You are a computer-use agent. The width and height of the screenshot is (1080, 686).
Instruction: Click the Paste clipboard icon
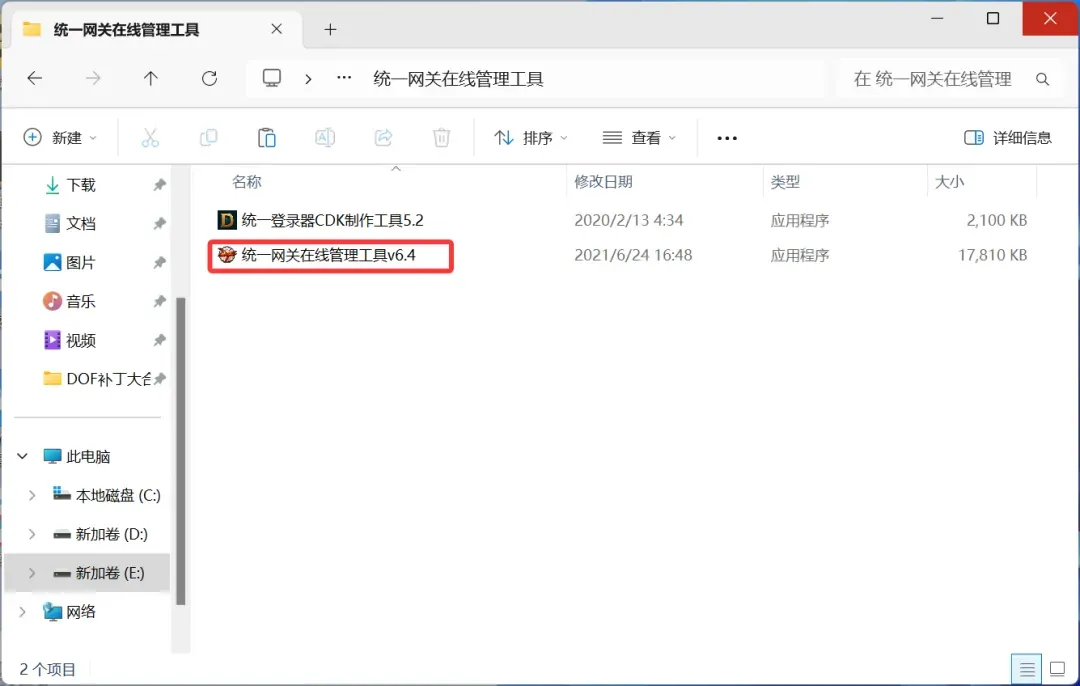(x=267, y=138)
